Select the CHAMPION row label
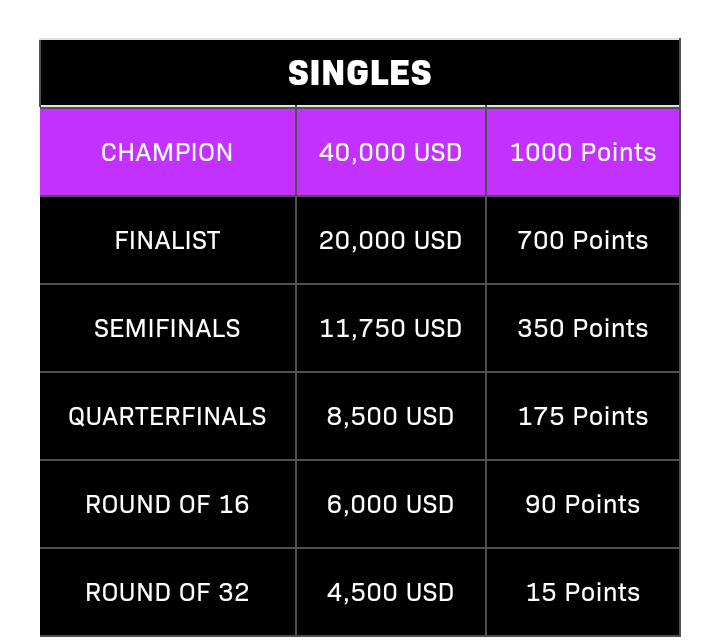Screen dimensions: 712x643 (x=167, y=152)
